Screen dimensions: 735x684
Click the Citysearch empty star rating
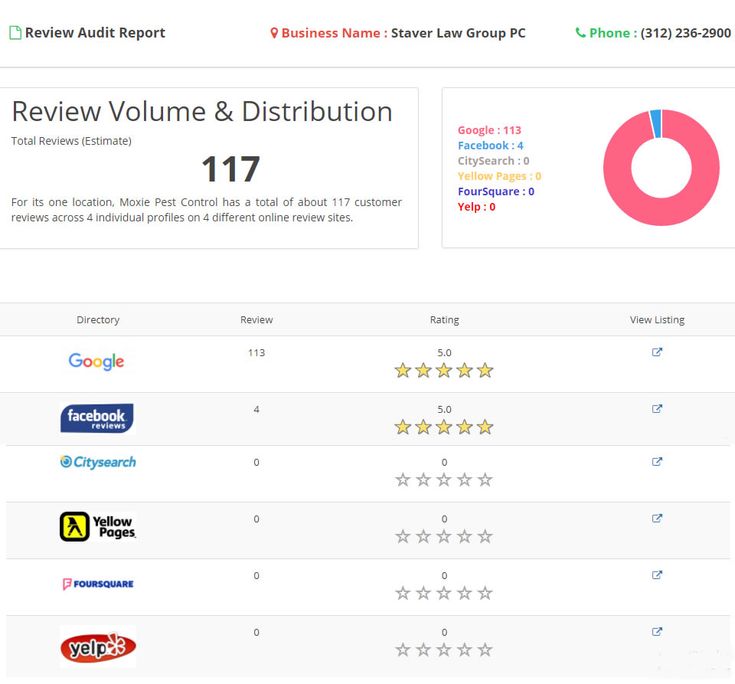[x=444, y=480]
